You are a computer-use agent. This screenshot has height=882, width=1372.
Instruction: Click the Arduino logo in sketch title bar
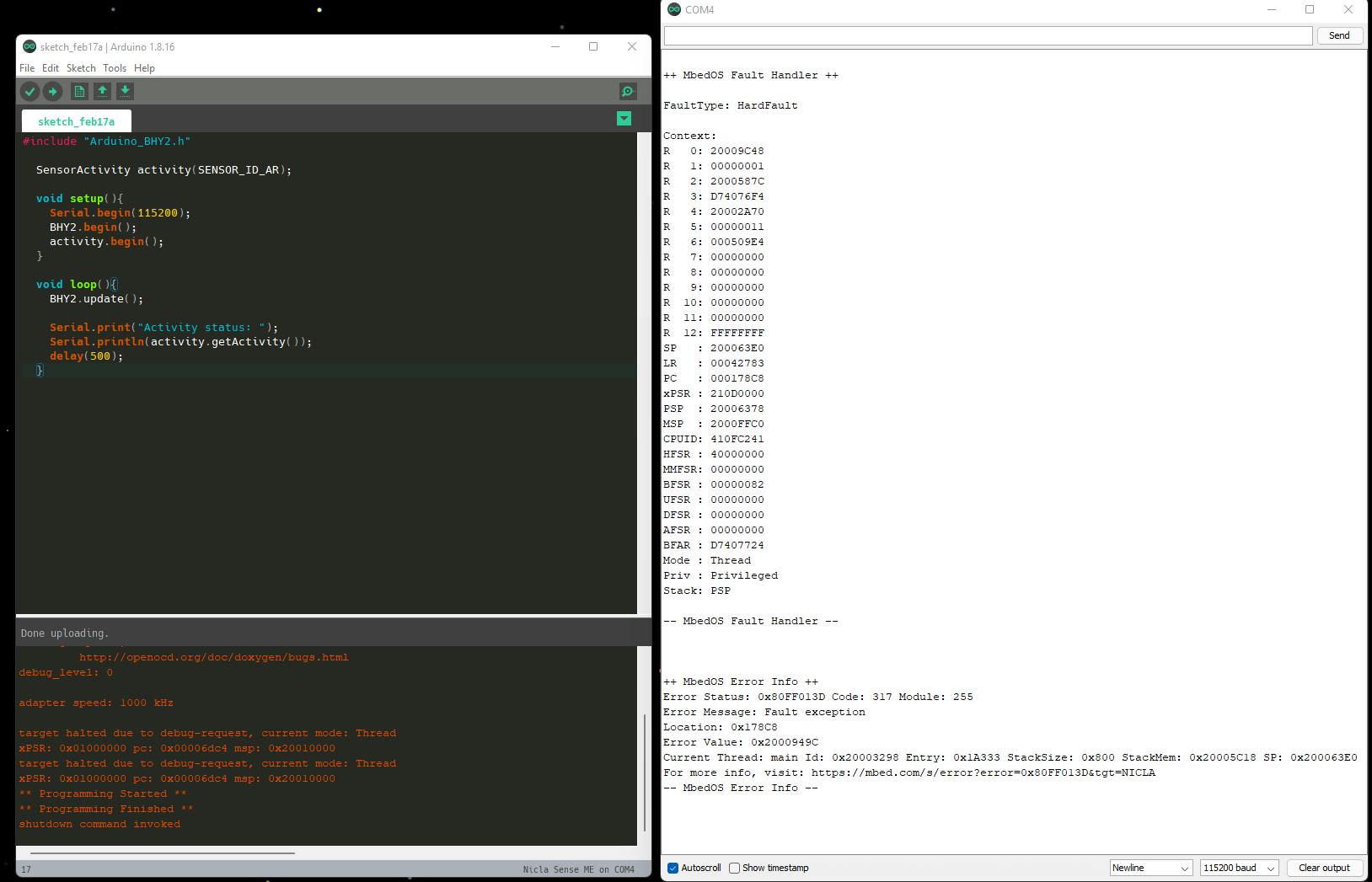(29, 46)
